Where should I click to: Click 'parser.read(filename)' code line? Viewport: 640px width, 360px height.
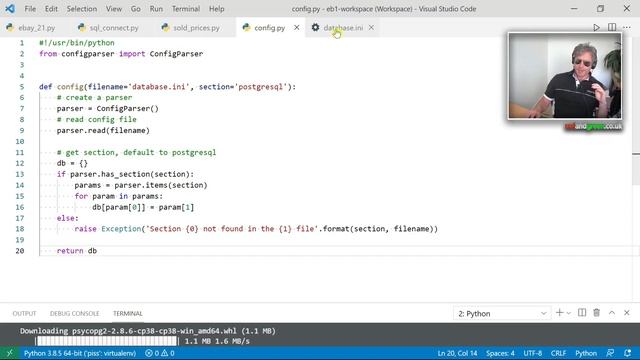pyautogui.click(x=103, y=131)
